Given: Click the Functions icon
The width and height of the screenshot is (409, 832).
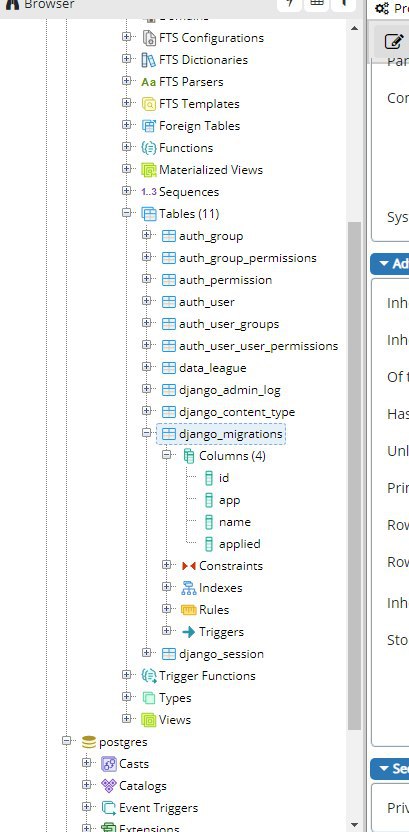Looking at the screenshot, I should [148, 148].
